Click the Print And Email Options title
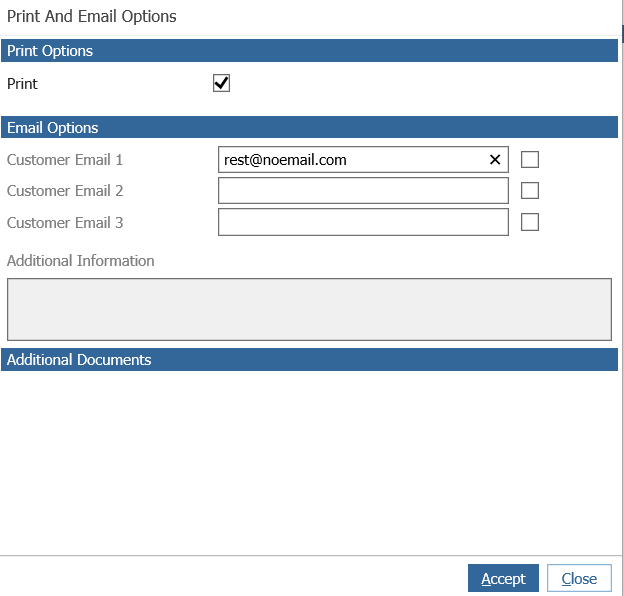 [x=92, y=17]
